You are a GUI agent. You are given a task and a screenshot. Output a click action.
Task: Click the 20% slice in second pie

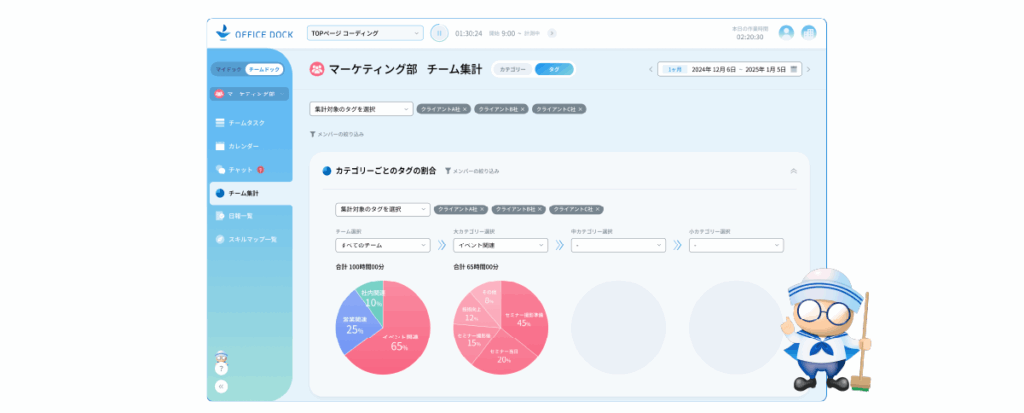click(x=504, y=356)
